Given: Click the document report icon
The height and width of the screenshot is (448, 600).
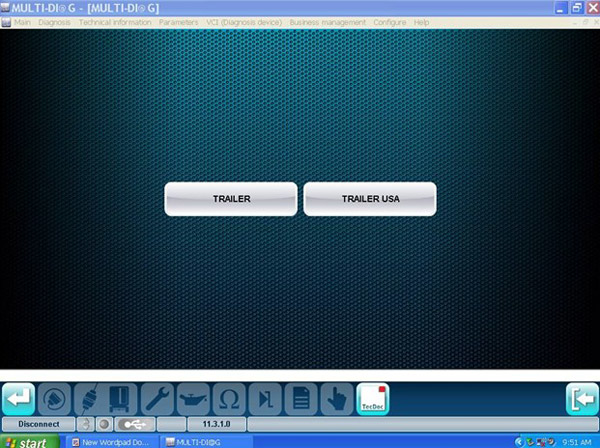Looking at the screenshot, I should [299, 399].
